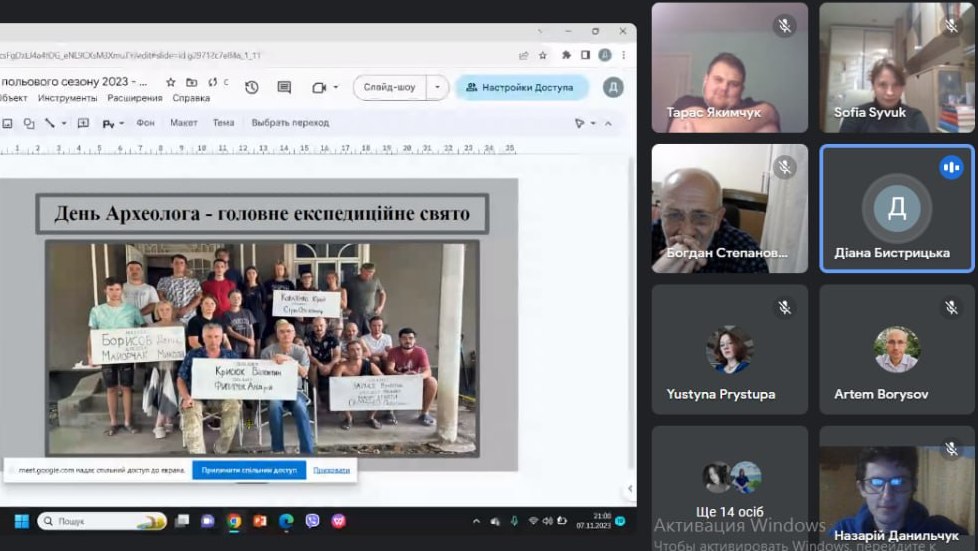Open the Инструменты menu

tap(67, 98)
